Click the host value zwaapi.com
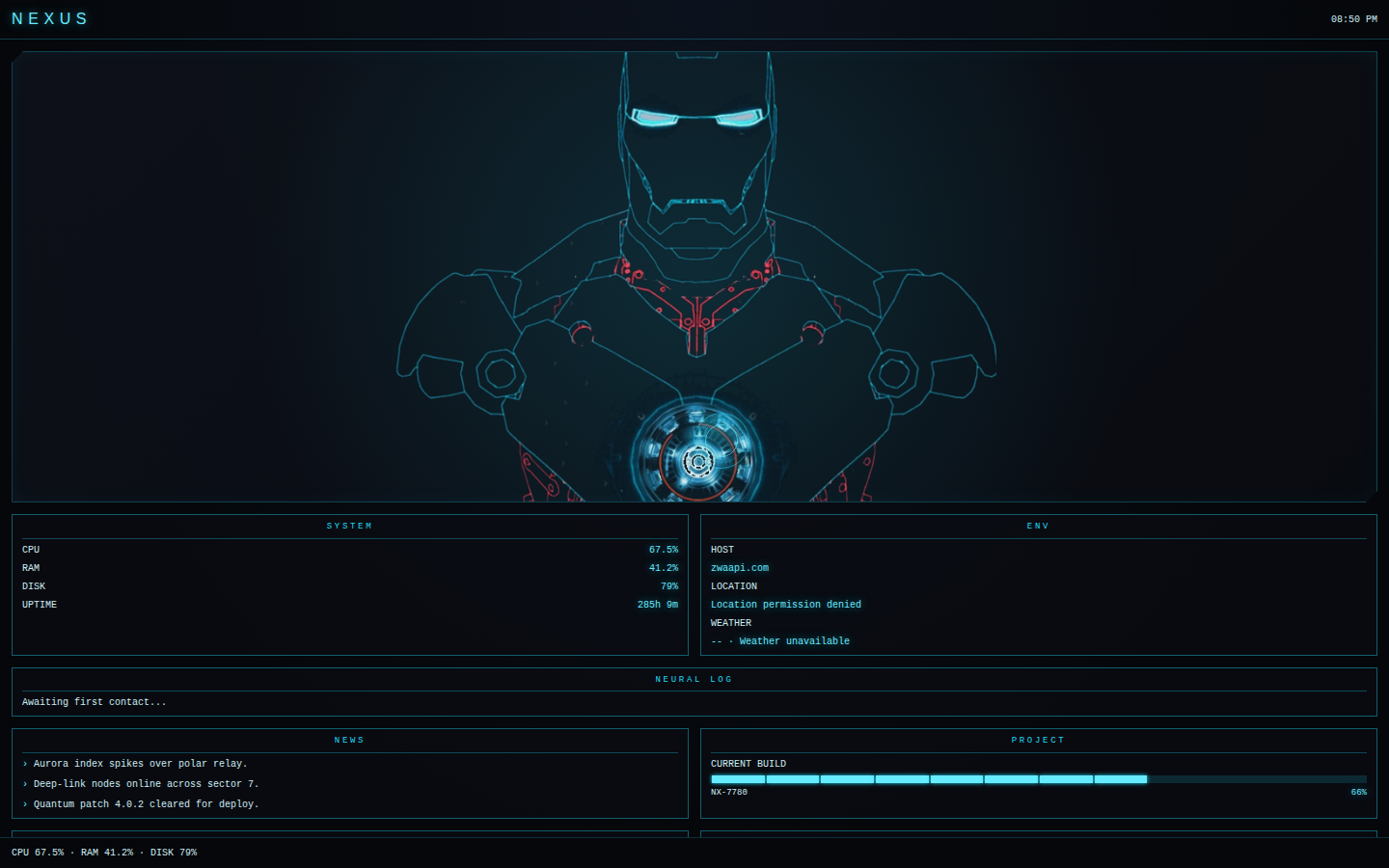The width and height of the screenshot is (1389, 868). click(740, 568)
